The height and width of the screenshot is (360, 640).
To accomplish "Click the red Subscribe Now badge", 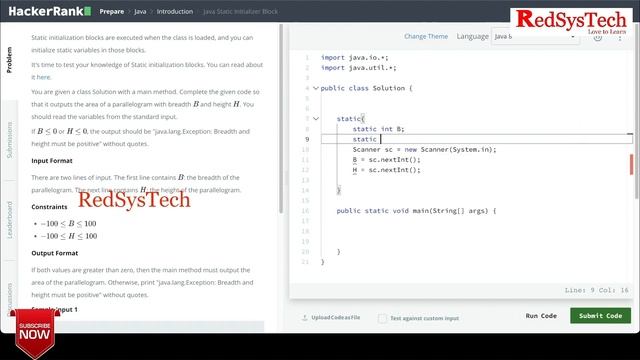I will pos(35,333).
